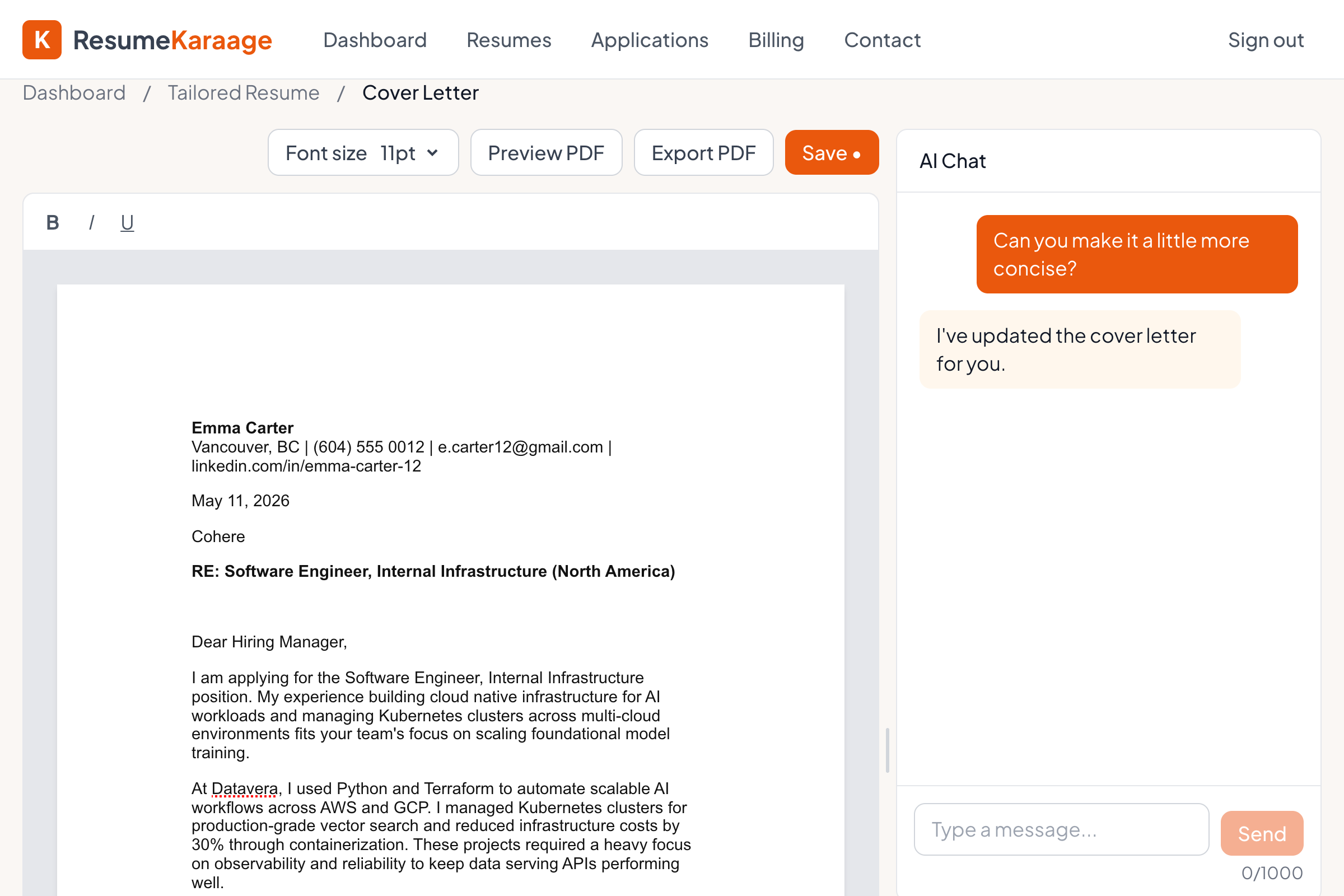Click the Export PDF button
The image size is (1344, 896).
pos(703,152)
